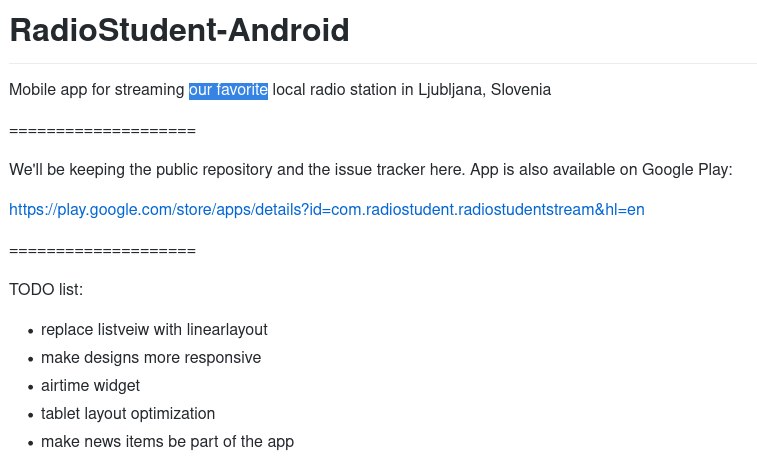The image size is (757, 475).
Task: Click the 'airtime widget' list item
Action: (90, 386)
